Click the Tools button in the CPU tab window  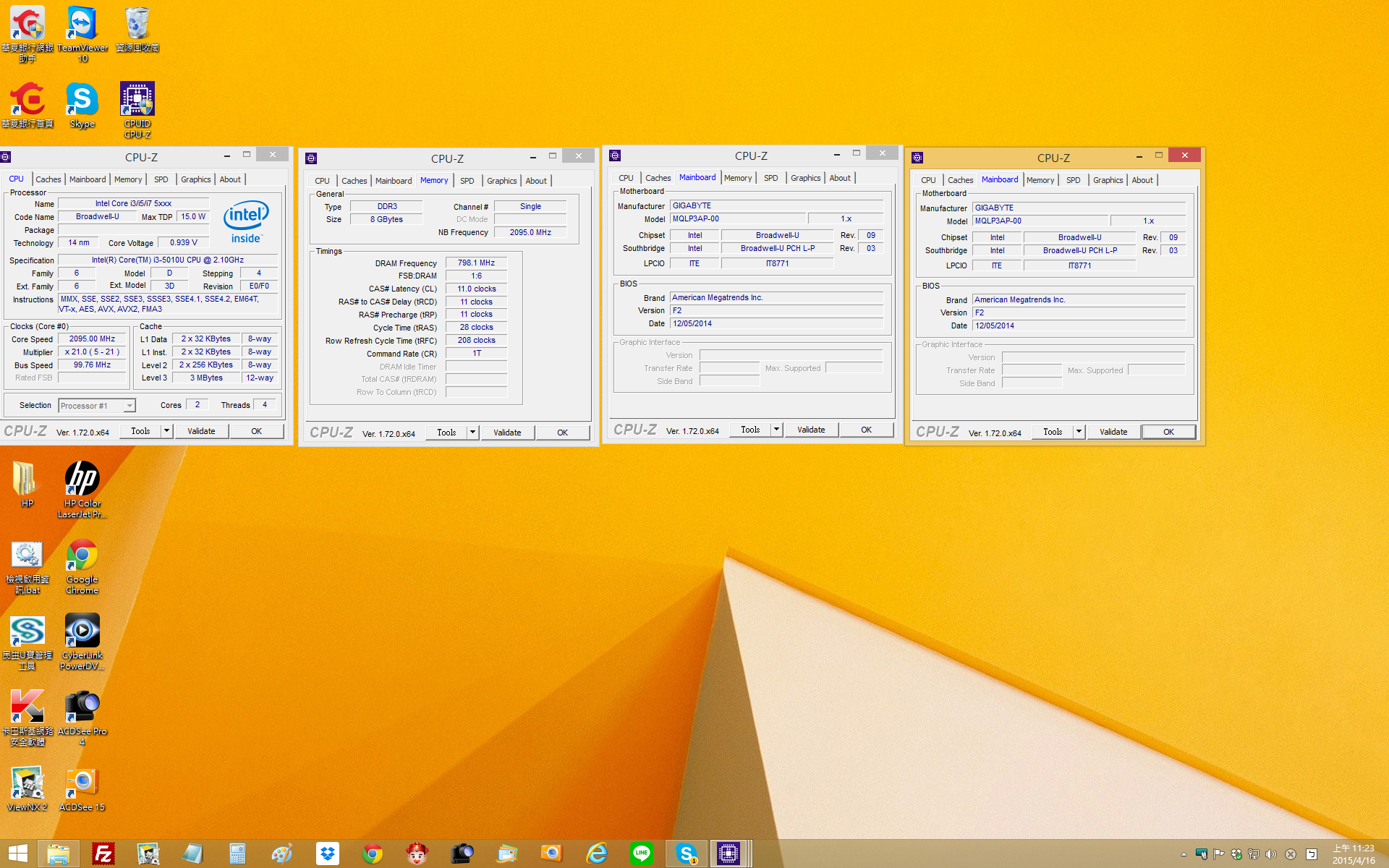[140, 431]
